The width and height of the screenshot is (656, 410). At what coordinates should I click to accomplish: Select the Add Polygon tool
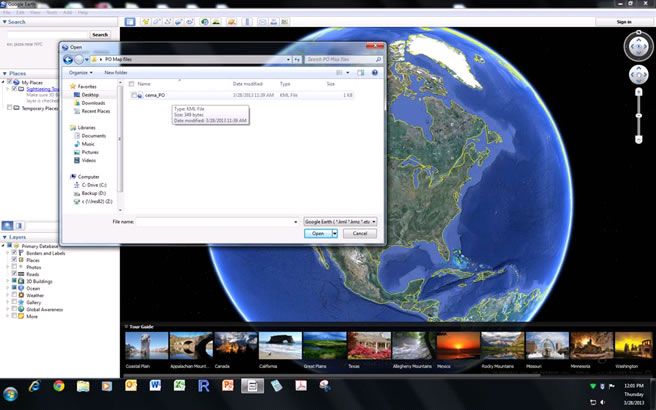(x=157, y=22)
